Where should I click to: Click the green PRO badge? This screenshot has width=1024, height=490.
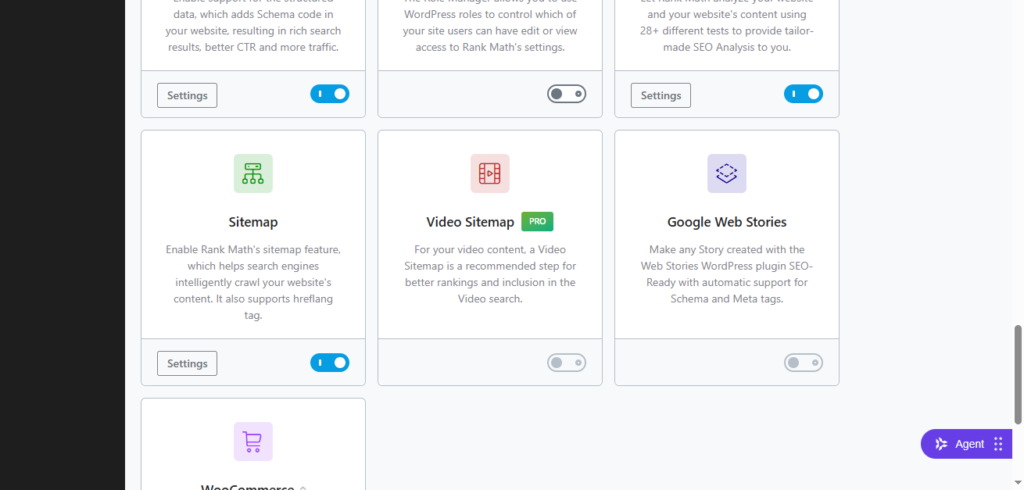tap(537, 221)
